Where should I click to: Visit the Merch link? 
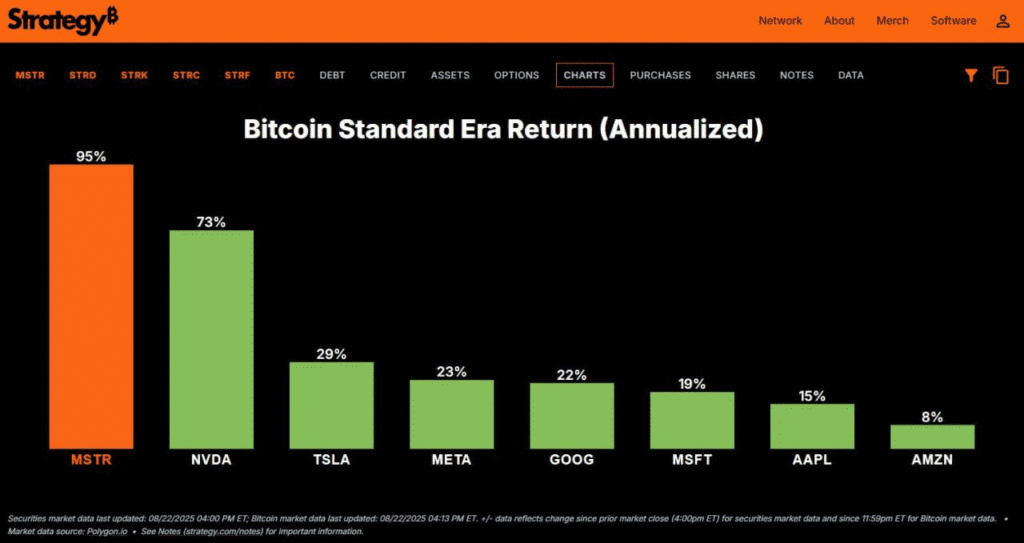[893, 21]
